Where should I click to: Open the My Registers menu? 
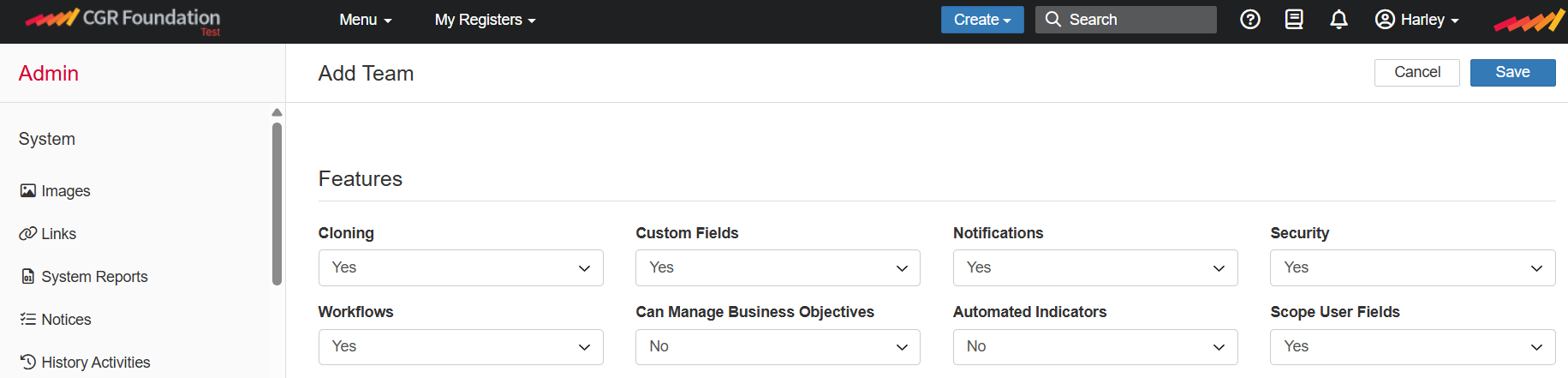pos(485,20)
